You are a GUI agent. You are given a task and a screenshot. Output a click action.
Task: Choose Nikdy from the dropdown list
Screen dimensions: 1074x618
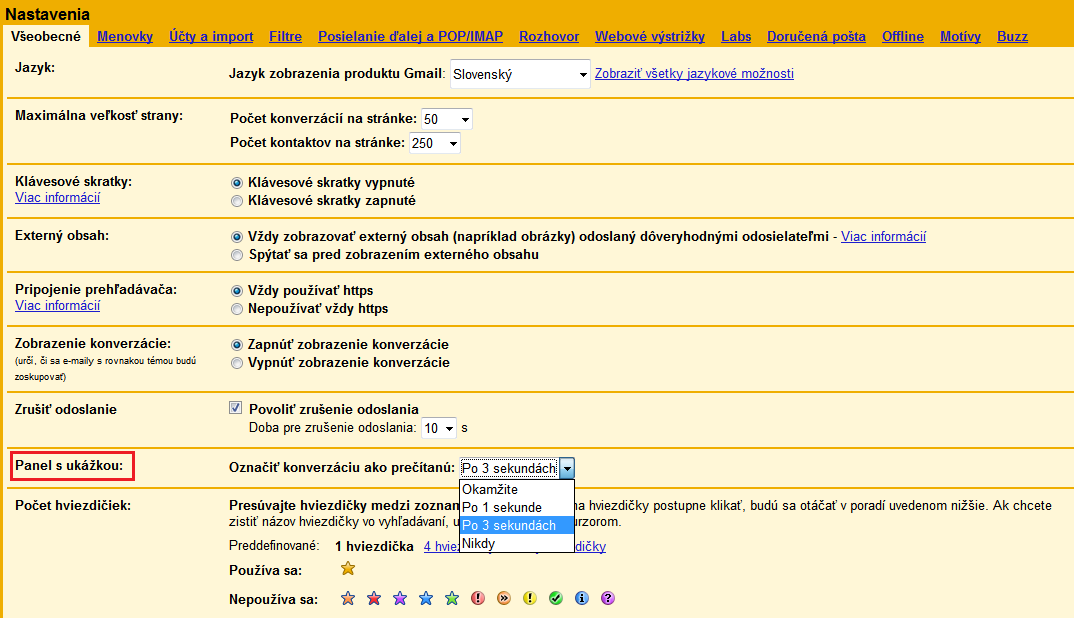tap(516, 543)
